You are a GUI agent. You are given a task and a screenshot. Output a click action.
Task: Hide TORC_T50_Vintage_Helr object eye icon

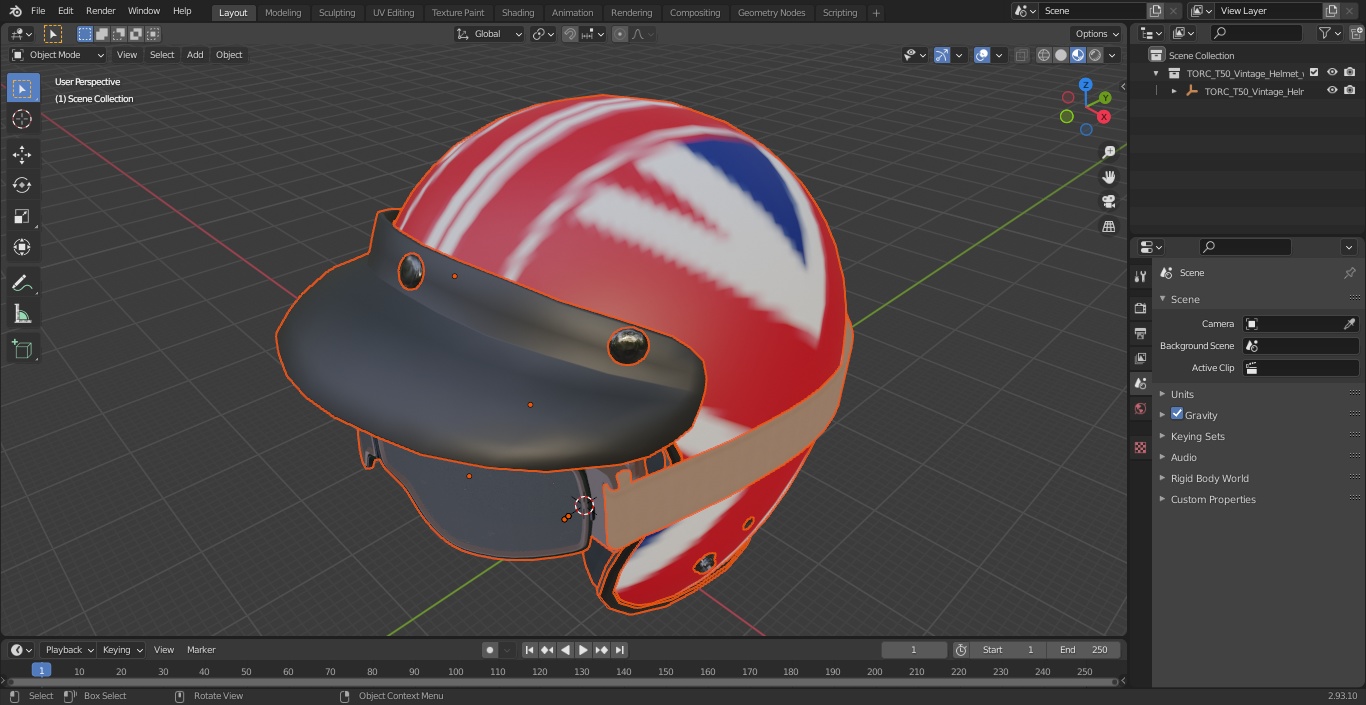[1332, 90]
